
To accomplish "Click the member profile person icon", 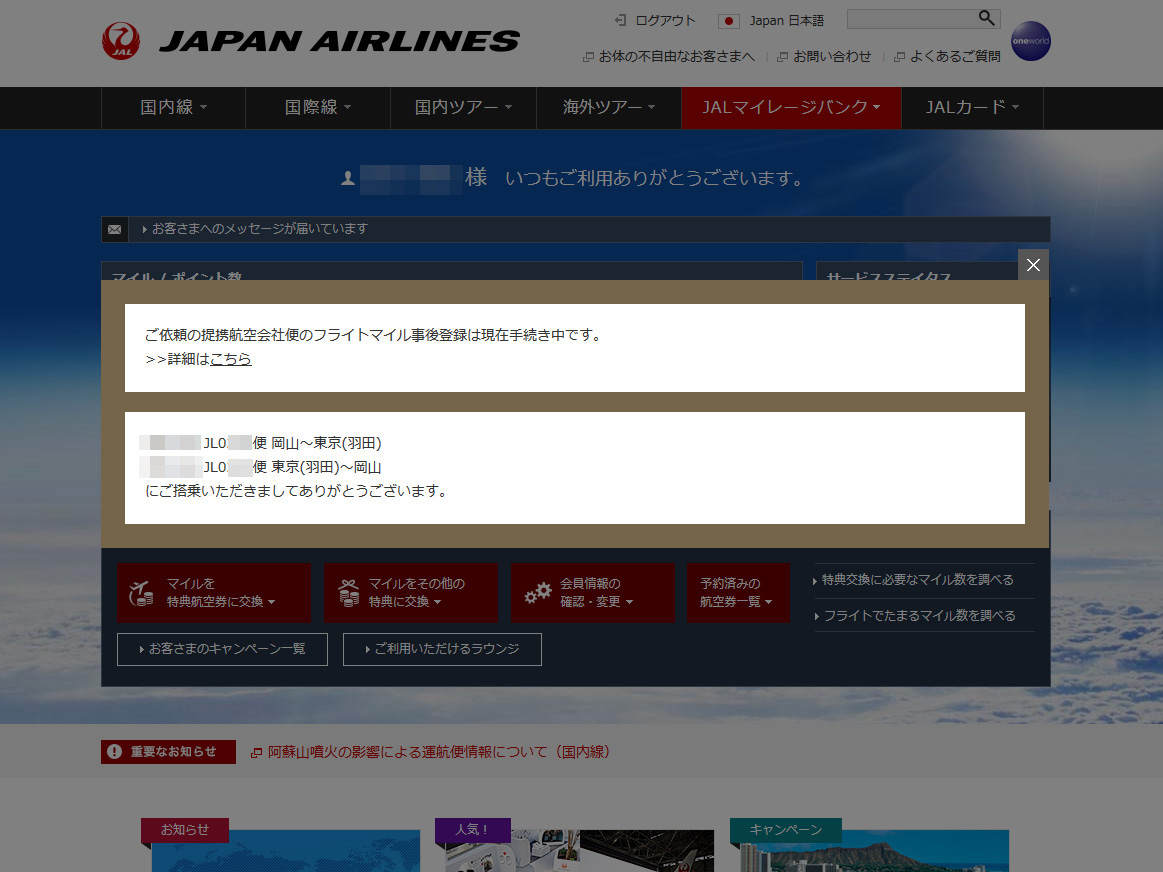I will [x=347, y=178].
